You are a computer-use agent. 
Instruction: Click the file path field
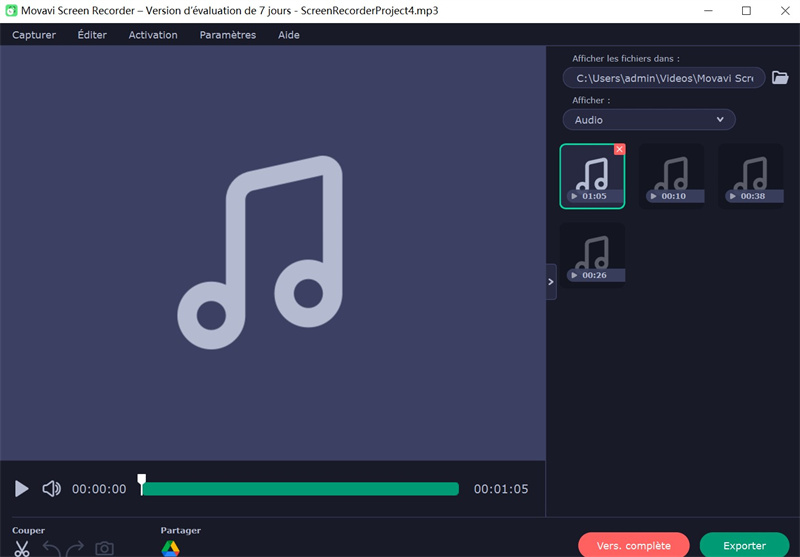pos(664,78)
